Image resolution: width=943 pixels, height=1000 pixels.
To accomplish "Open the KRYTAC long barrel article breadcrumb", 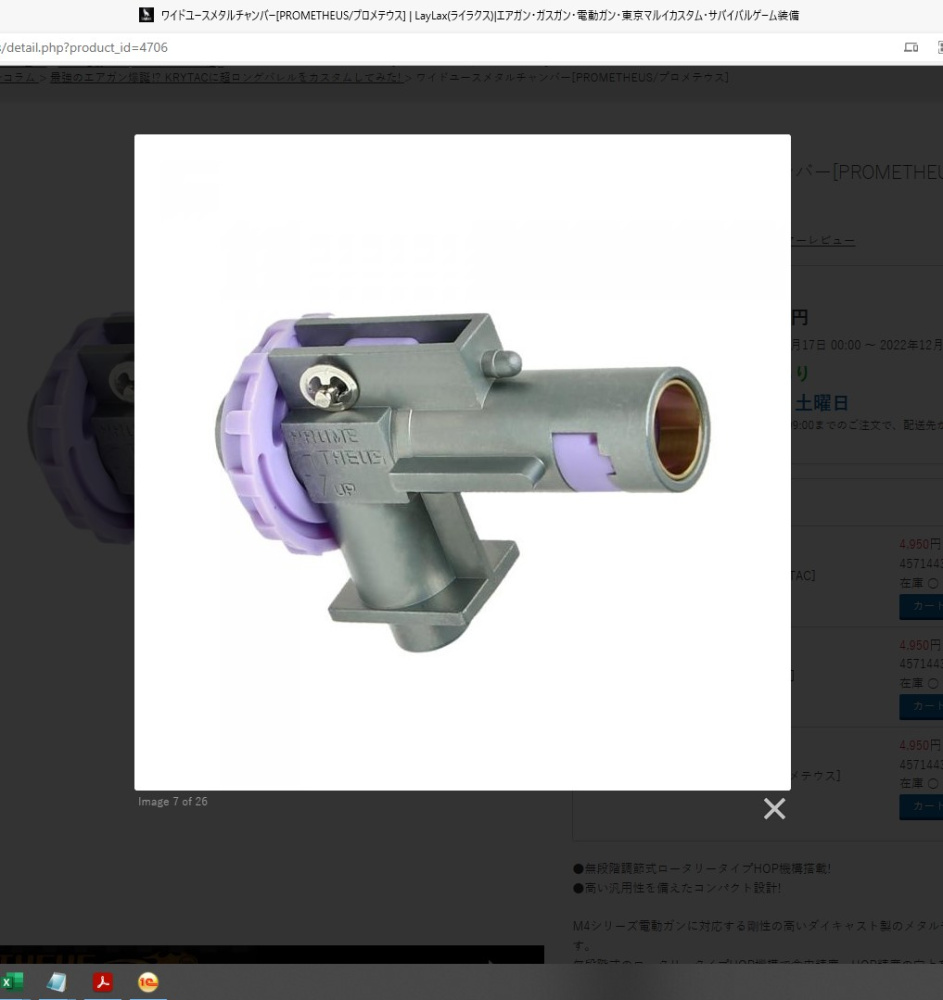I will tap(226, 77).
